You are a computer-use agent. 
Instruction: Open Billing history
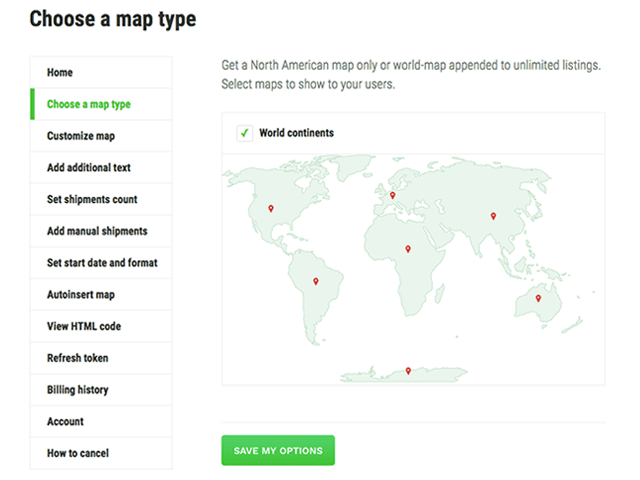tap(78, 390)
